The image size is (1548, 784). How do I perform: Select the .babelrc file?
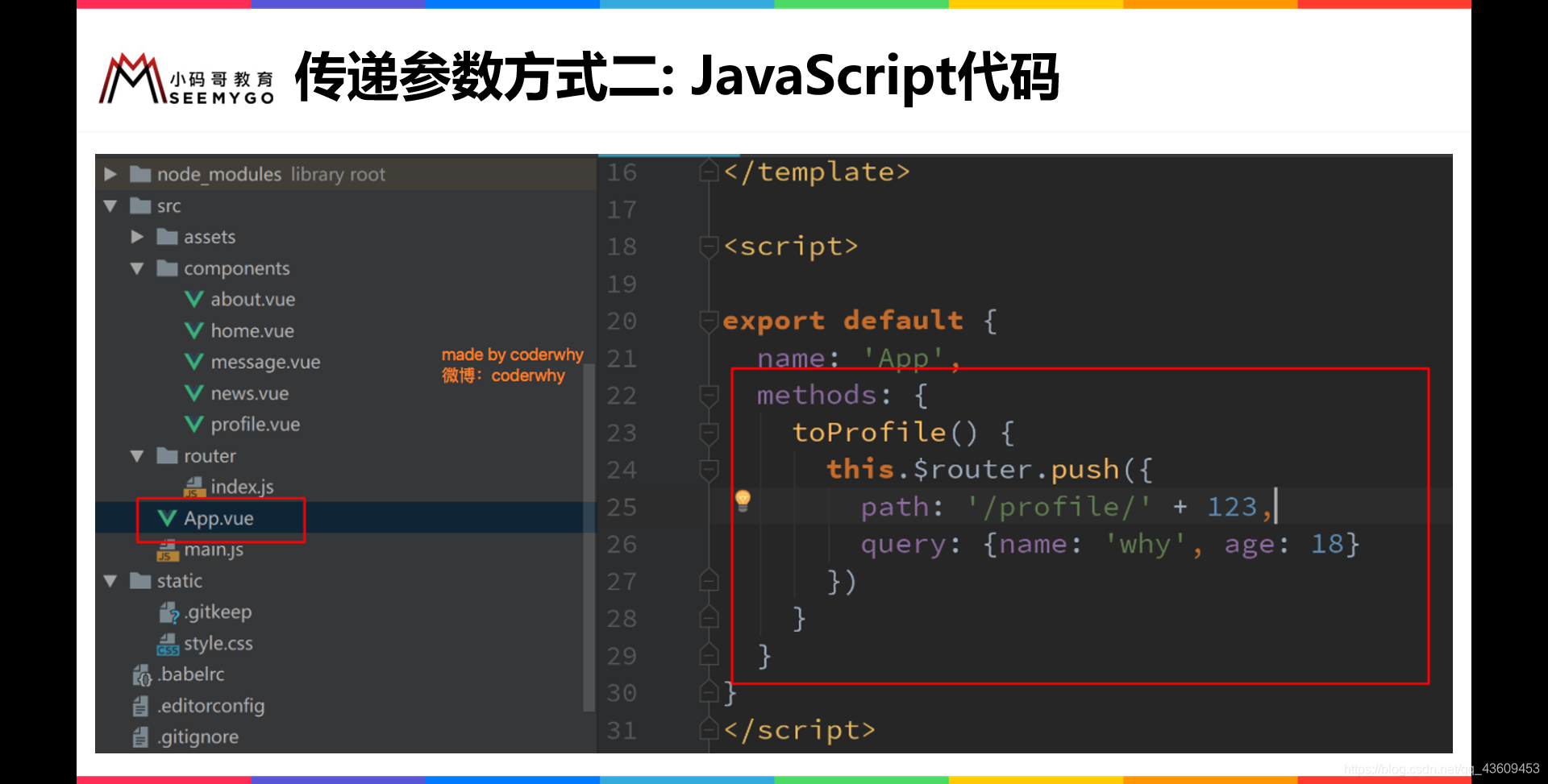click(191, 674)
